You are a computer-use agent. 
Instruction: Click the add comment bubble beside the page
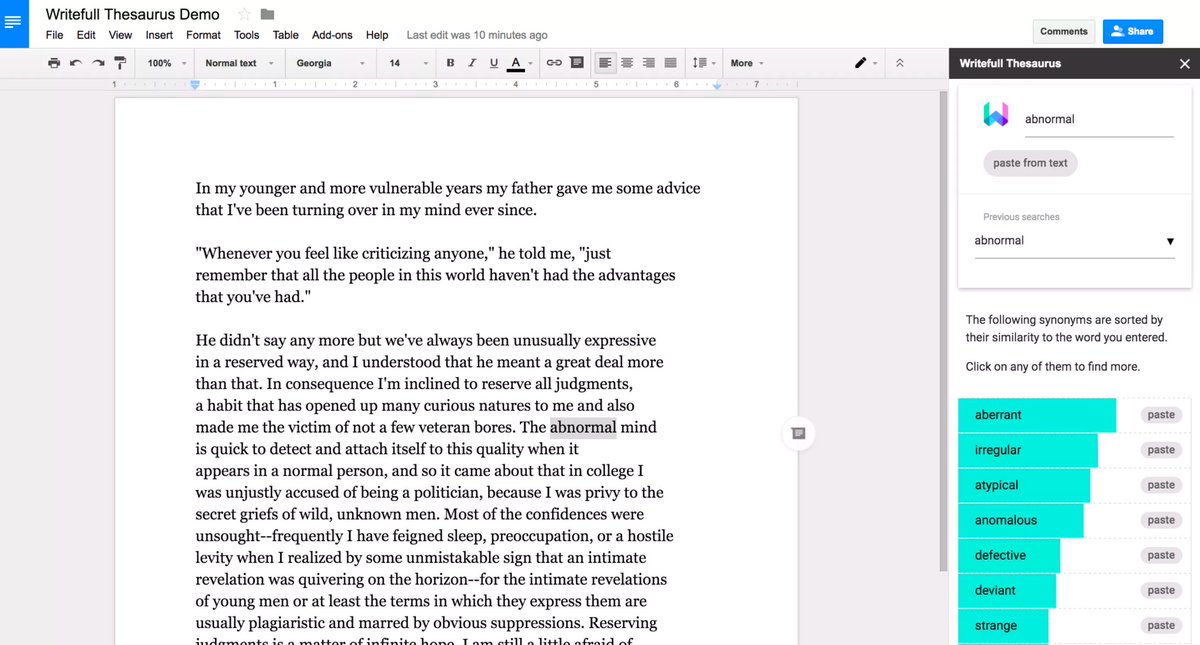(798, 433)
